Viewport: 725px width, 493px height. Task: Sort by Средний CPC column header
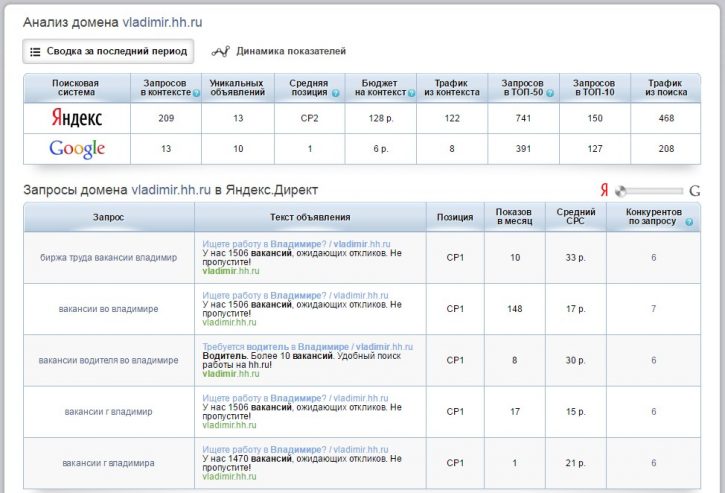tap(576, 217)
